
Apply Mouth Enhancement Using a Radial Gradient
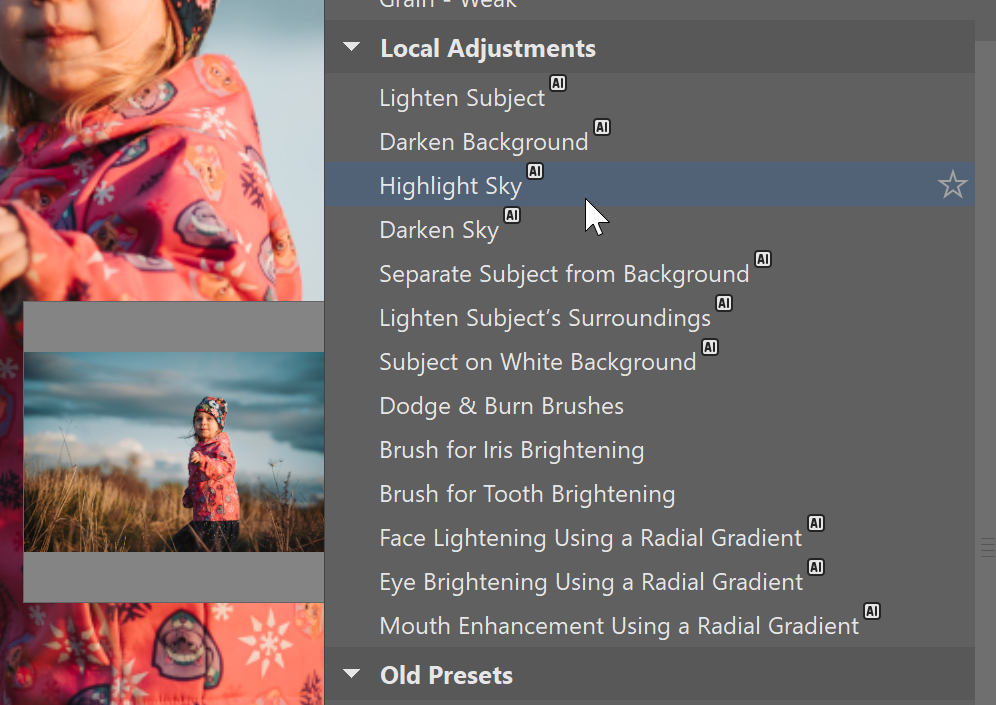pyautogui.click(x=619, y=626)
